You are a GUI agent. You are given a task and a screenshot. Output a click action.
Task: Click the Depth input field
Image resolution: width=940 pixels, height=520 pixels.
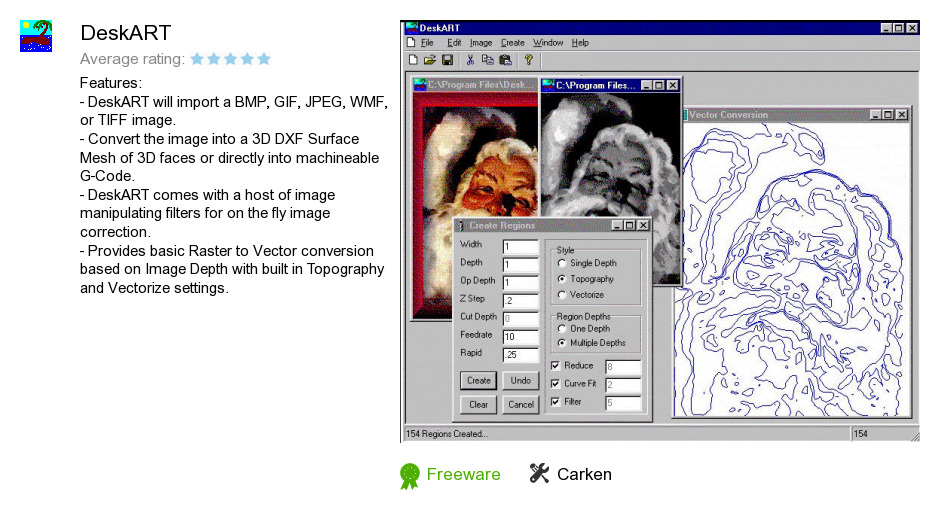(x=520, y=264)
